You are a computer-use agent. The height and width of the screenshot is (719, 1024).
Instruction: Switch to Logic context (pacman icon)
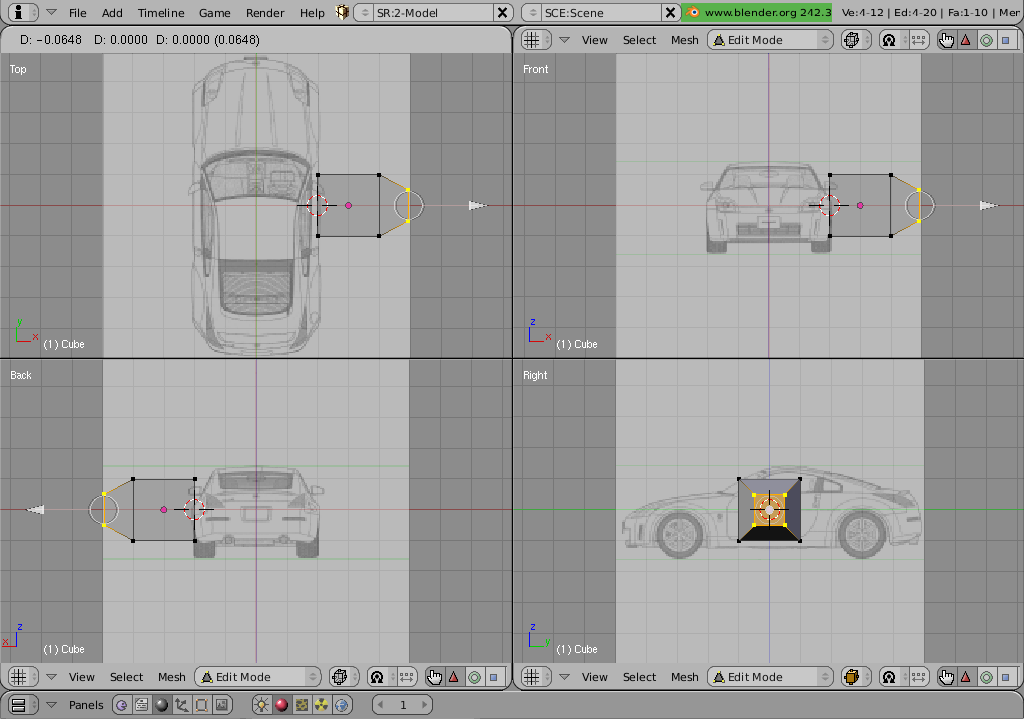pos(121,705)
